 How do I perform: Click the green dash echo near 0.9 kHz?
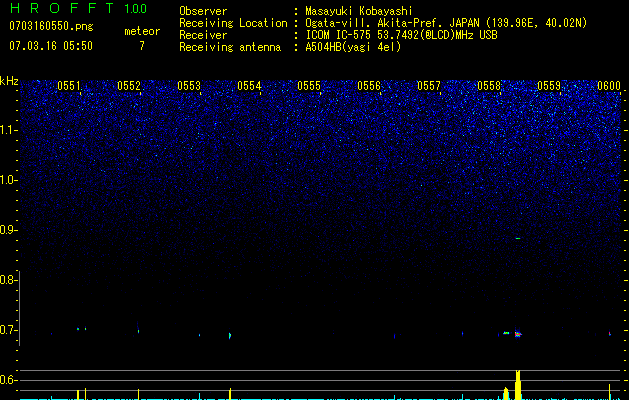[x=518, y=238]
